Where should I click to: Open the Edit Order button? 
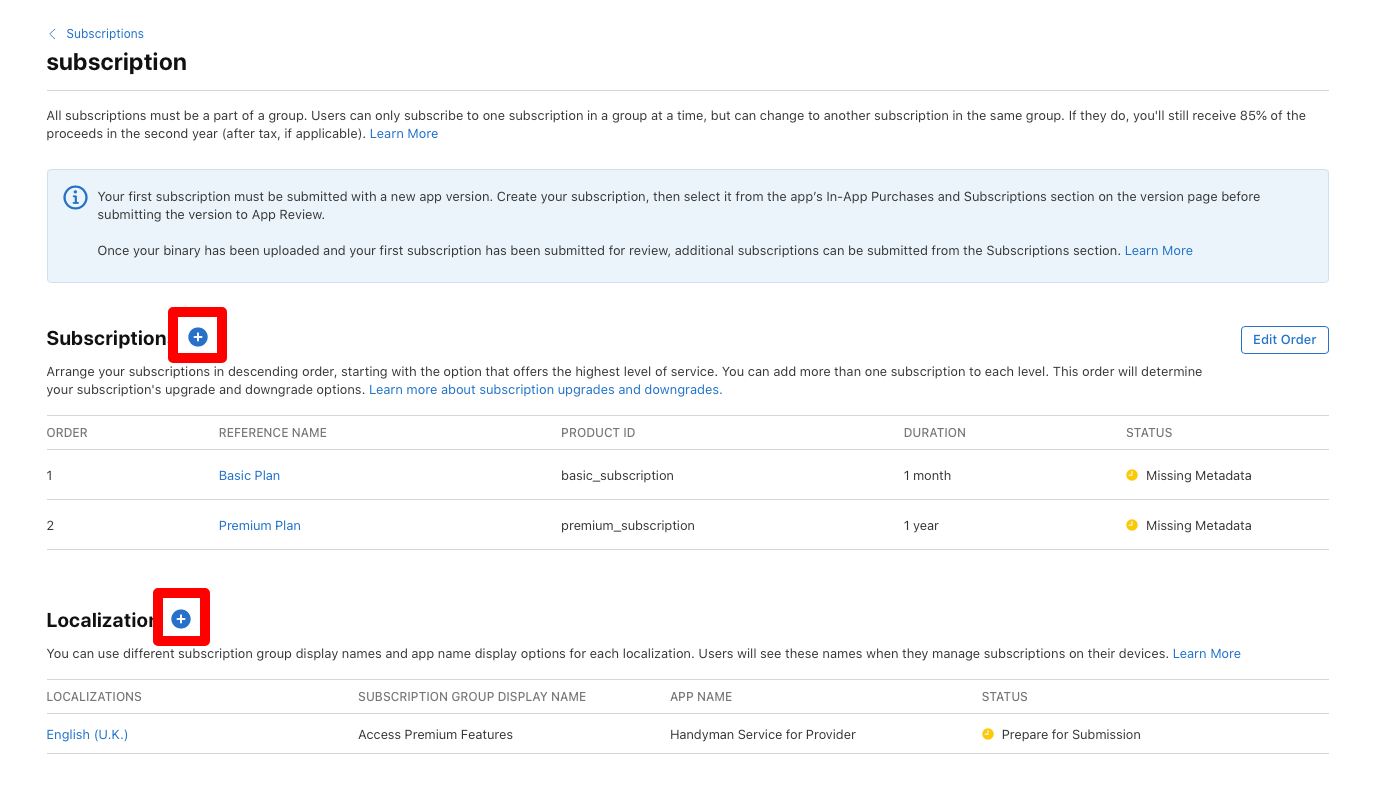(1285, 340)
